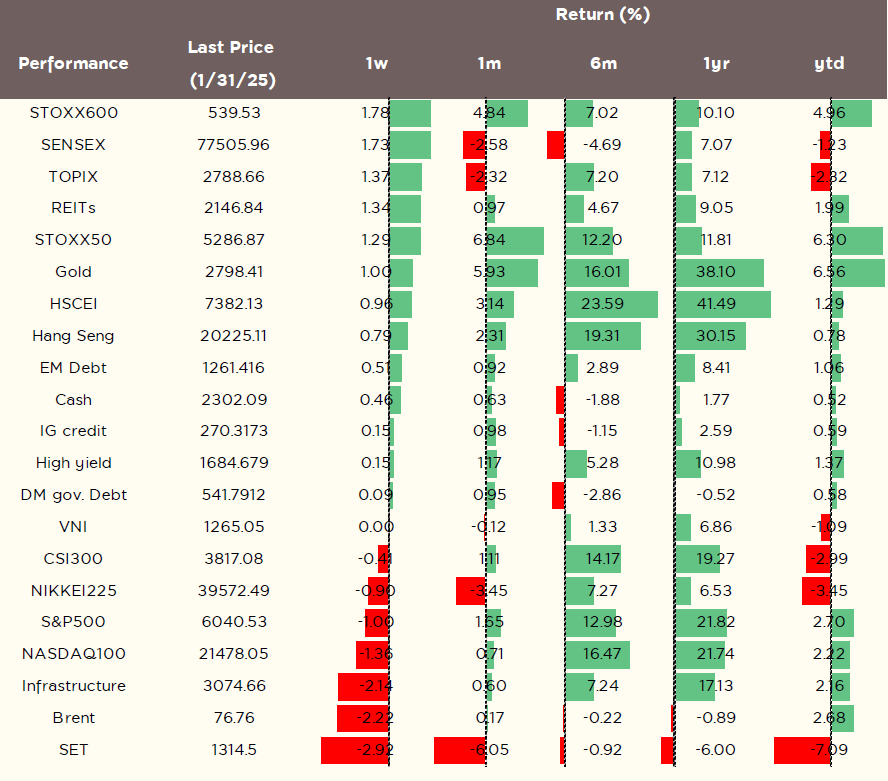Select the STOXX50 row label
This screenshot has width=888, height=781.
coord(73,240)
